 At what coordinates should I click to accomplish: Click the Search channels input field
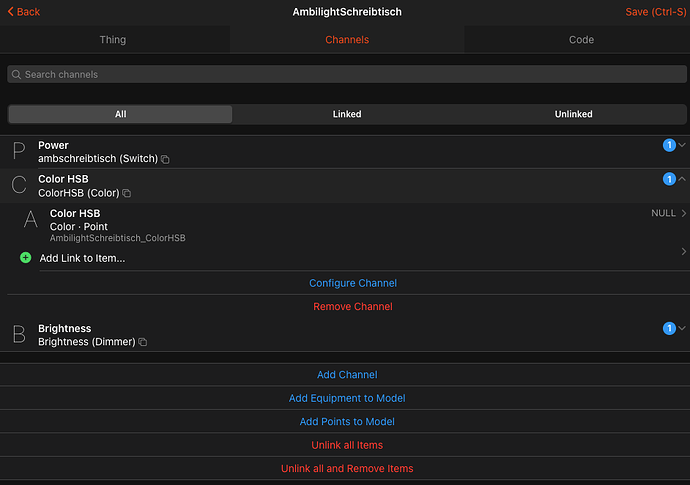coord(345,75)
